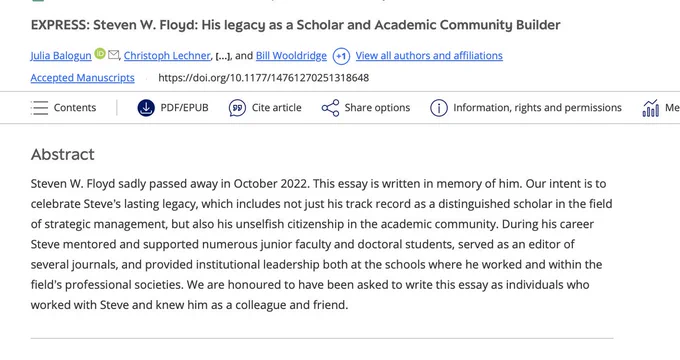The width and height of the screenshot is (680, 360).
Task: Select Information, rights and permissions
Action: [537, 108]
